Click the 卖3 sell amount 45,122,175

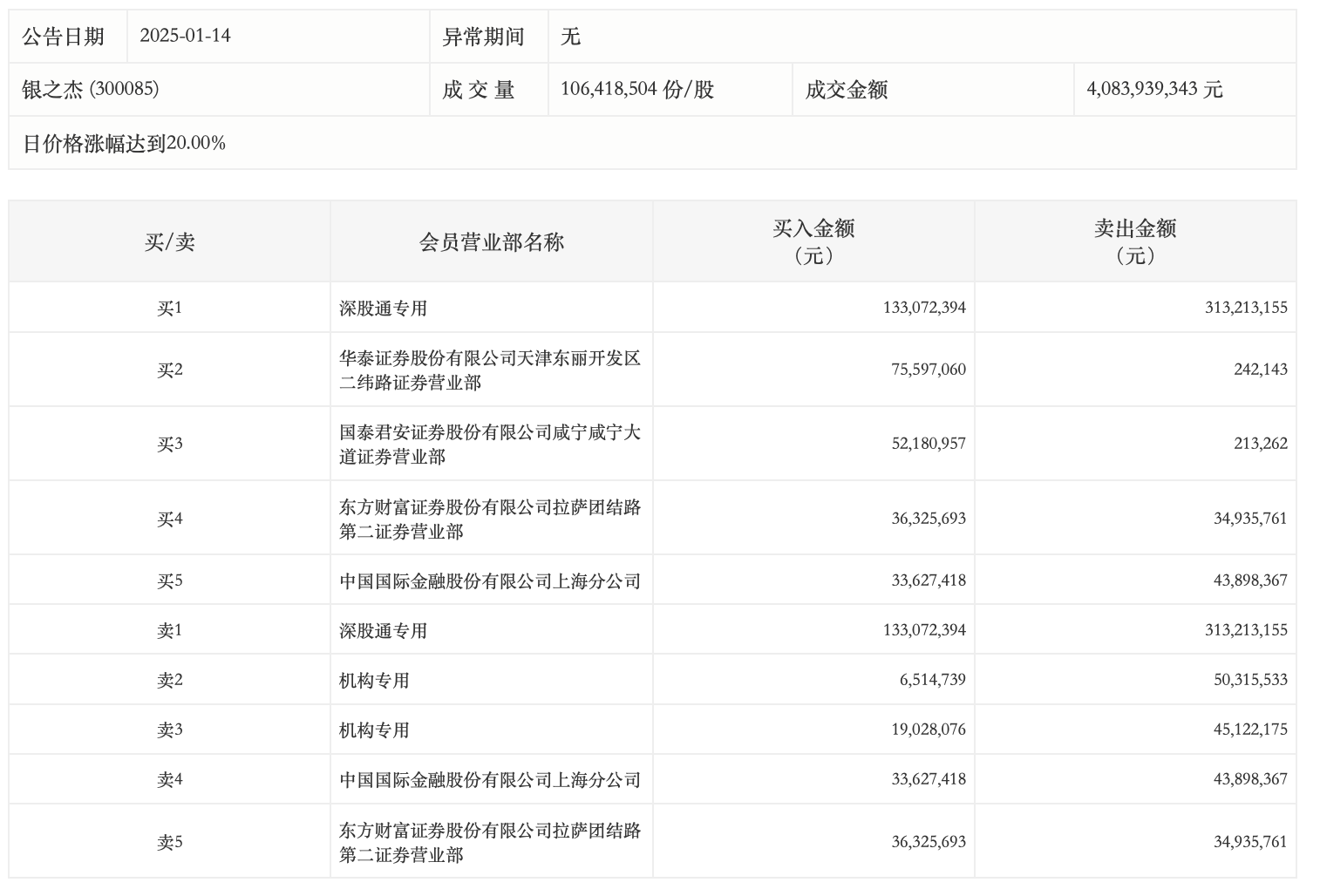pyautogui.click(x=1250, y=730)
